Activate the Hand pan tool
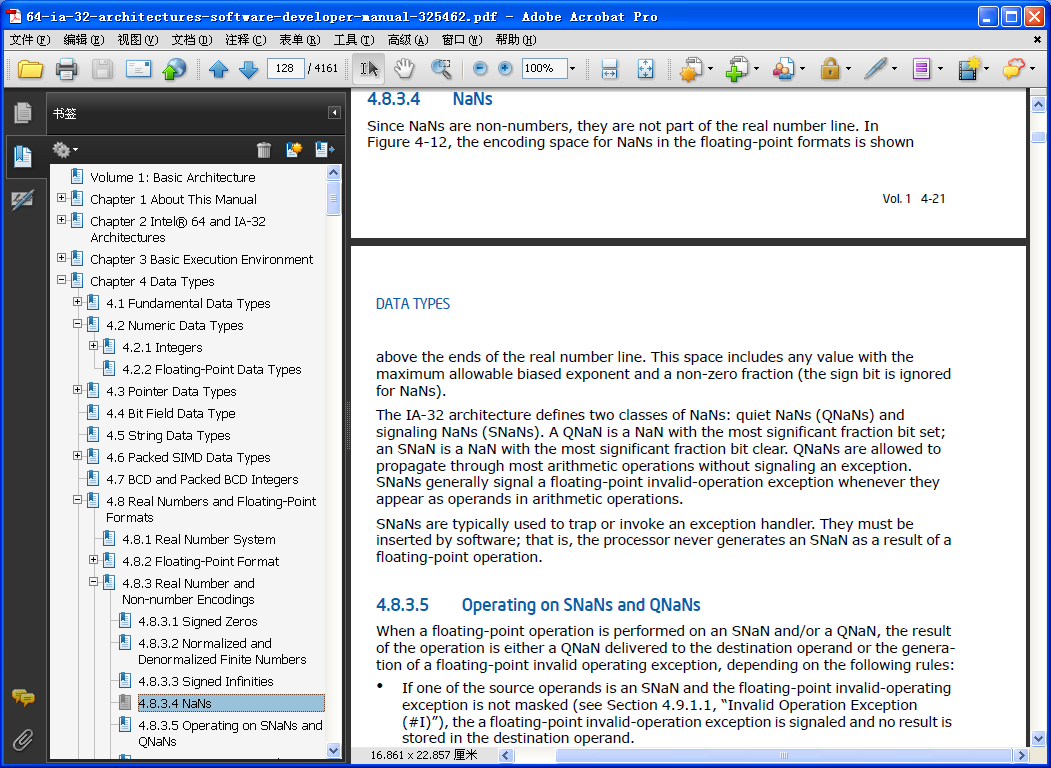This screenshot has height=768, width=1051. point(404,69)
